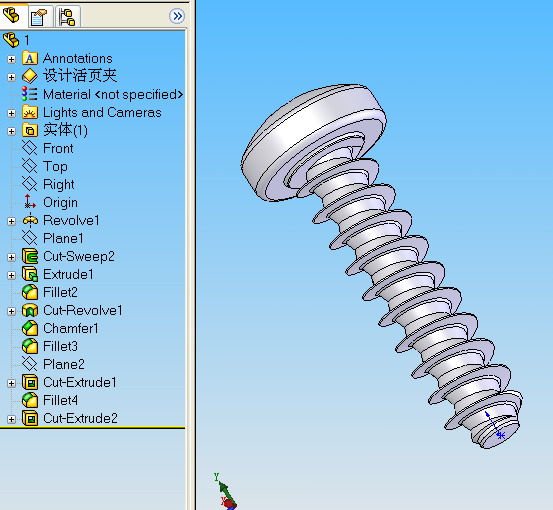
Task: Click the double-chevron panel expand button
Action: point(177,16)
